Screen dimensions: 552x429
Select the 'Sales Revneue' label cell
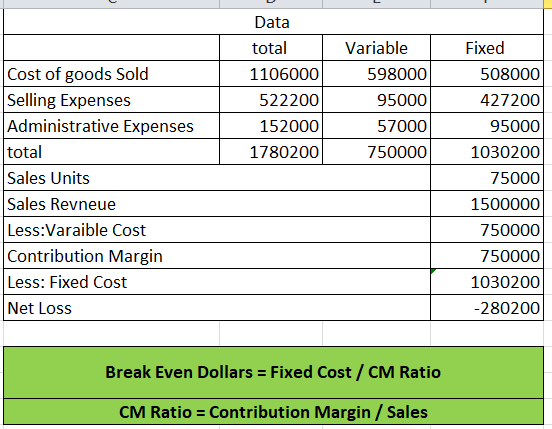(217, 204)
